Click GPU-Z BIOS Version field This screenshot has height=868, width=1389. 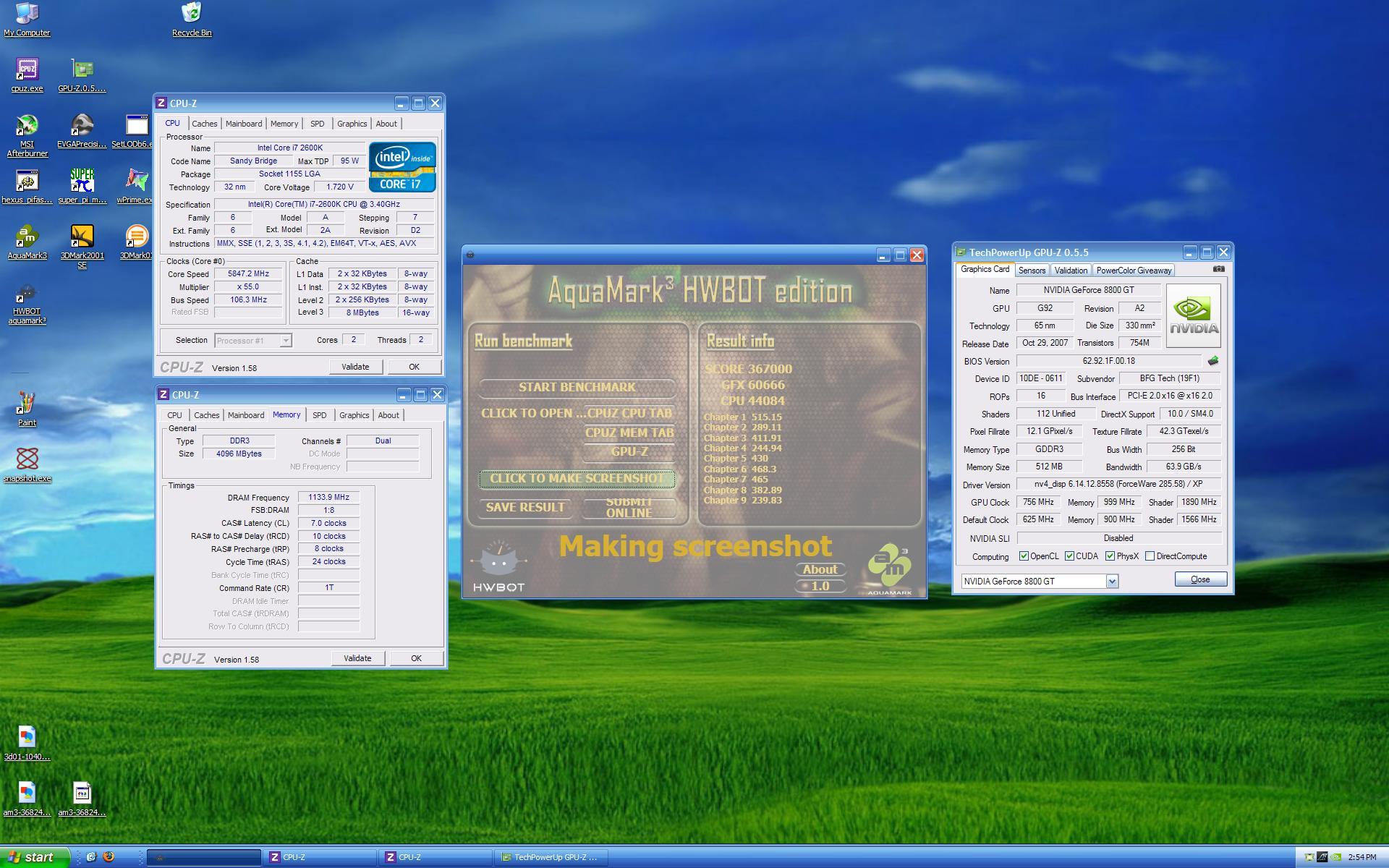[1109, 361]
